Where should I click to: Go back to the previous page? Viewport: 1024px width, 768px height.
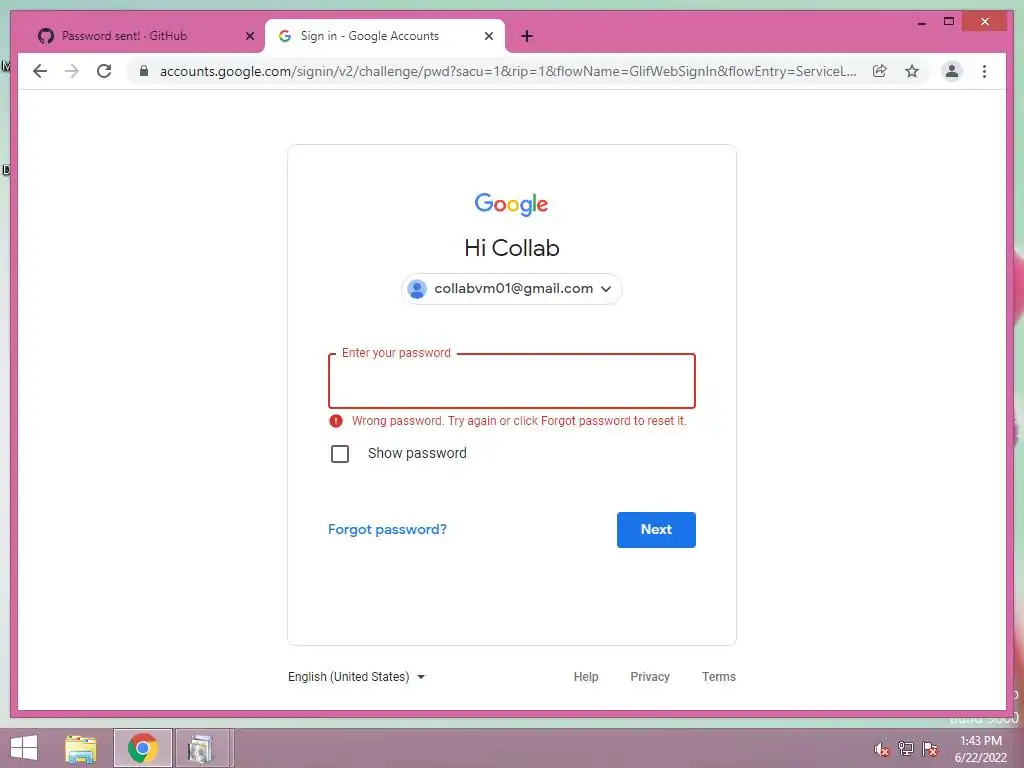40,71
